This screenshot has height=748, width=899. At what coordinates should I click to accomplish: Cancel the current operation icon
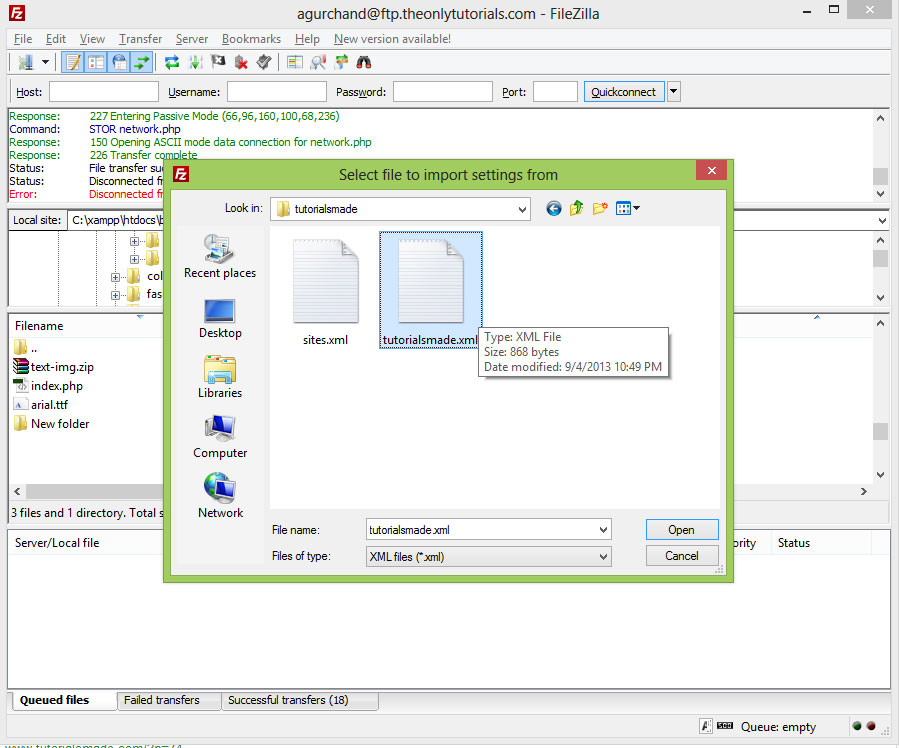[x=217, y=62]
